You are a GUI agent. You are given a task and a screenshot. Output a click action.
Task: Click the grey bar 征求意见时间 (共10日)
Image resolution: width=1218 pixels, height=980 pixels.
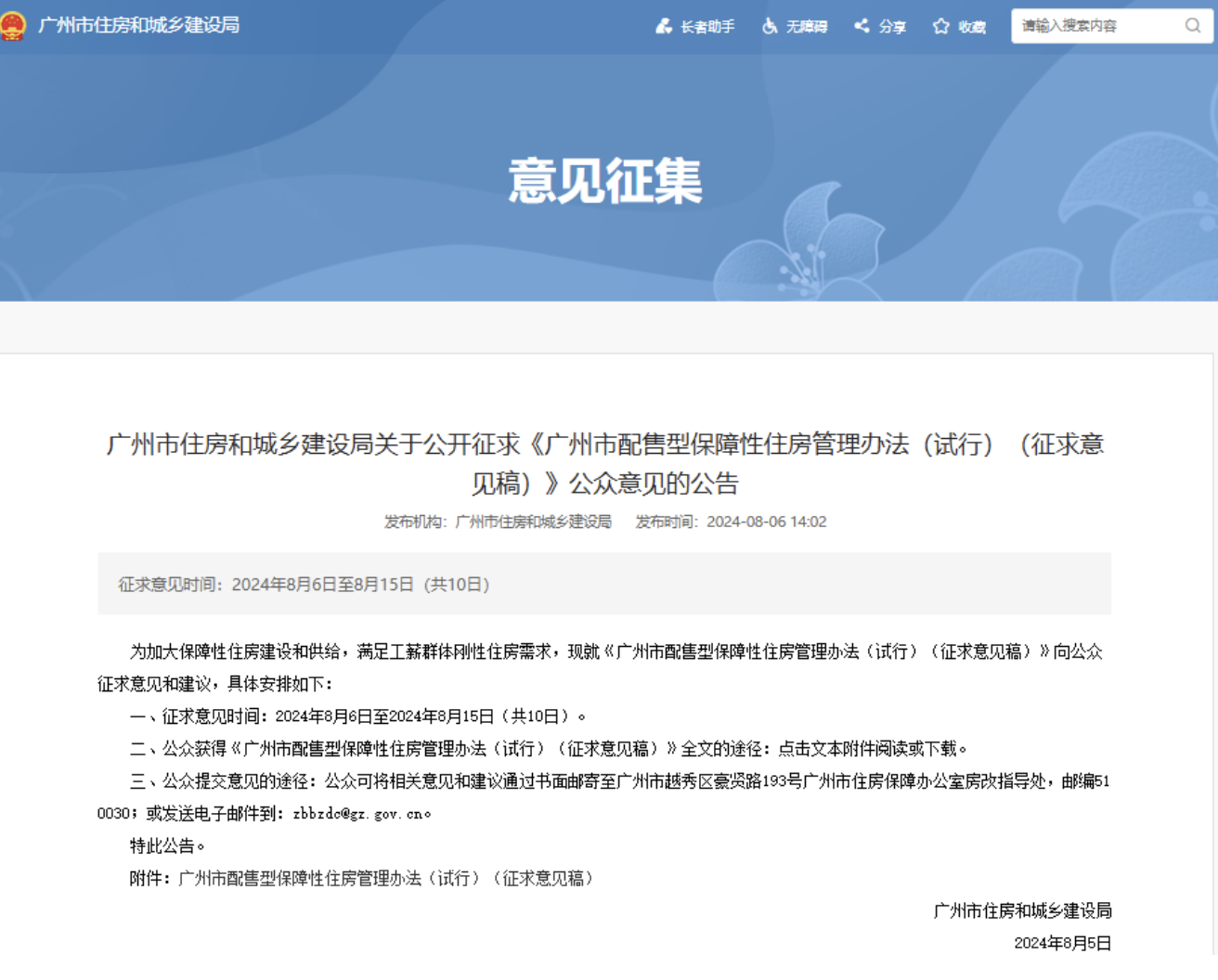coord(604,584)
